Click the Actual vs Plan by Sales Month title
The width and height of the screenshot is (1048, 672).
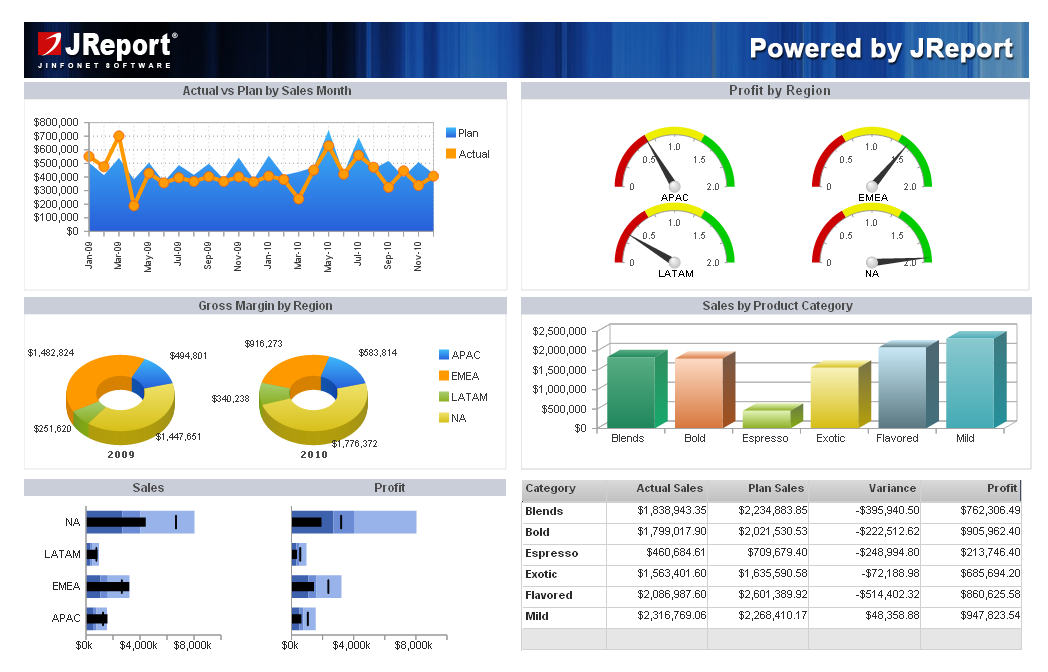pyautogui.click(x=267, y=91)
